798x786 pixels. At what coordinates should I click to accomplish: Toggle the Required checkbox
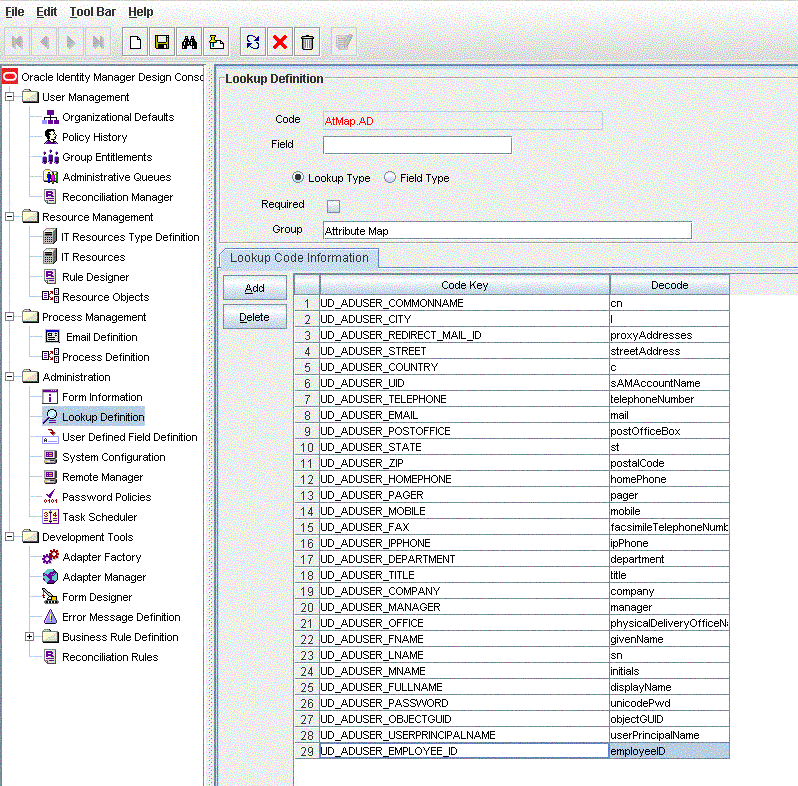[334, 206]
